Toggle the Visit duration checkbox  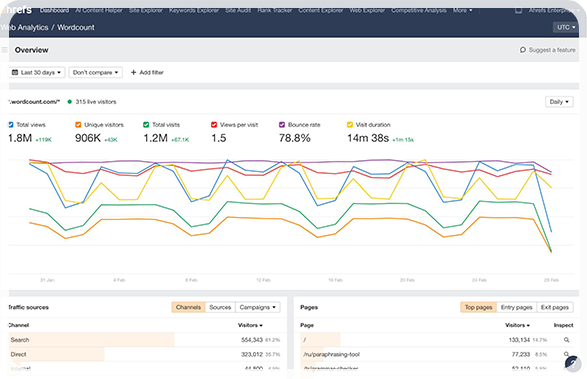(x=350, y=125)
